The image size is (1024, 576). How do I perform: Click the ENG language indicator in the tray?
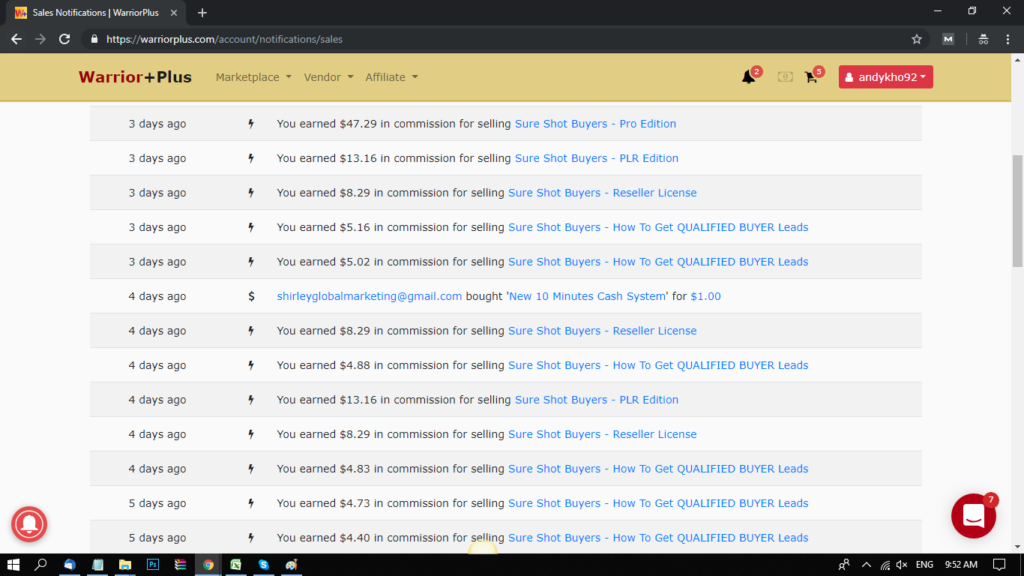coord(924,564)
